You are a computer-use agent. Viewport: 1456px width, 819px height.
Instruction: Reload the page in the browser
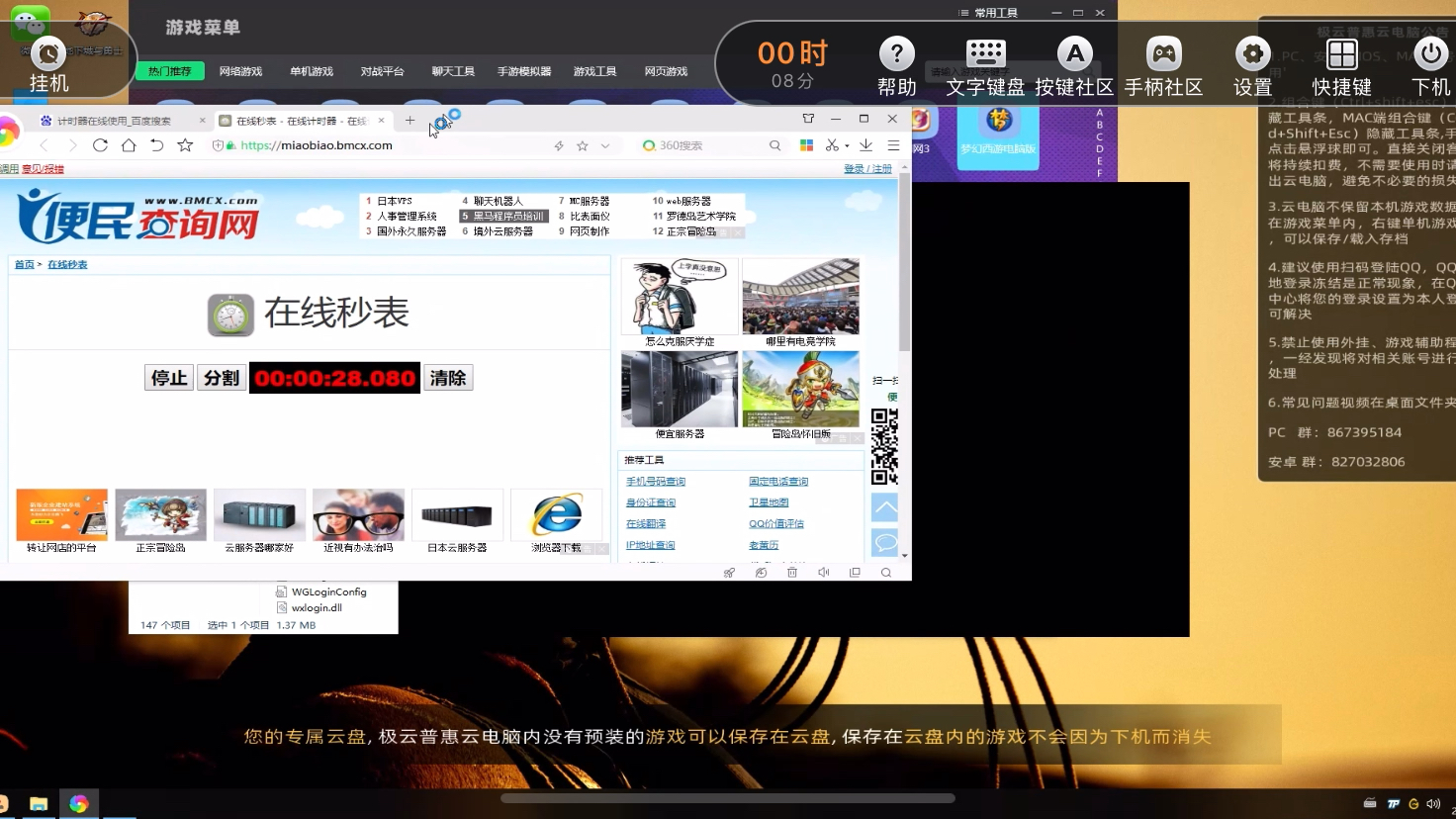(100, 145)
